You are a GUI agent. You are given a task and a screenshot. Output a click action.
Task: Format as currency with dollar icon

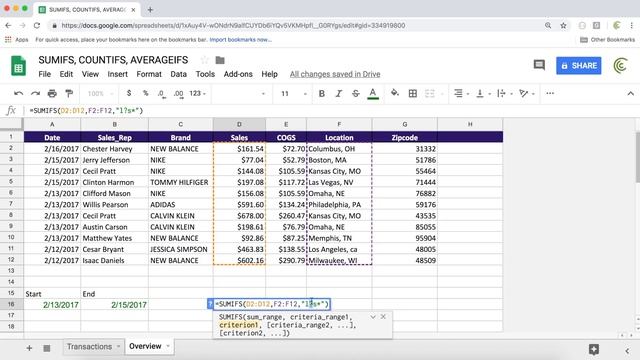[129, 93]
